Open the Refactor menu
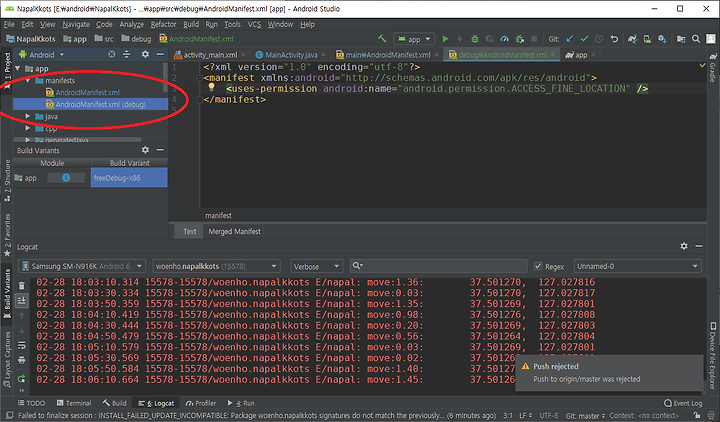720x422 pixels. [x=163, y=24]
